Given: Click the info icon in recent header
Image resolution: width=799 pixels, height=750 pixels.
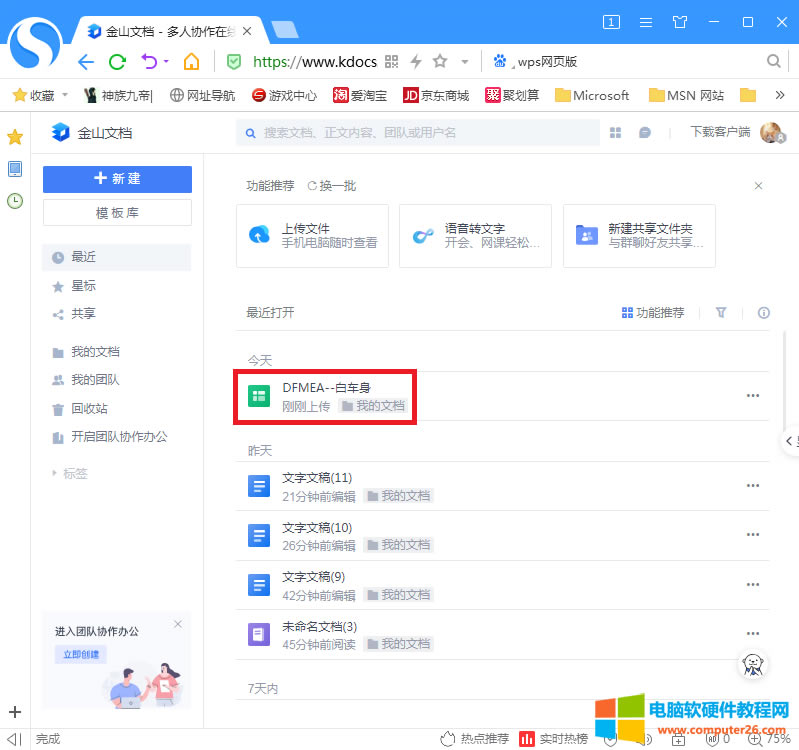Looking at the screenshot, I should click(764, 313).
